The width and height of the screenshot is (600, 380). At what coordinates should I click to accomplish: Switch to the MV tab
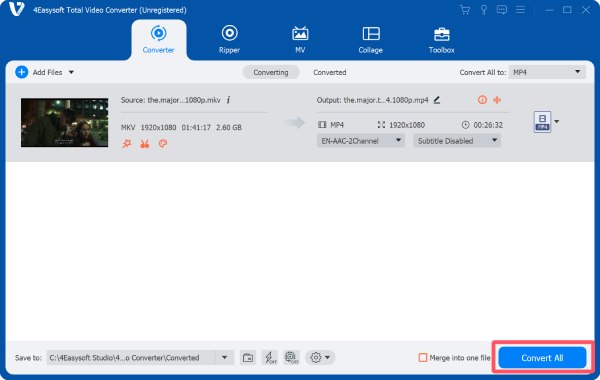300,40
